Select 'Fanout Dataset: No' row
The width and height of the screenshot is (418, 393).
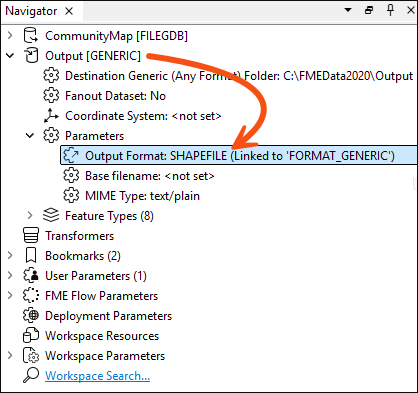pyautogui.click(x=115, y=96)
